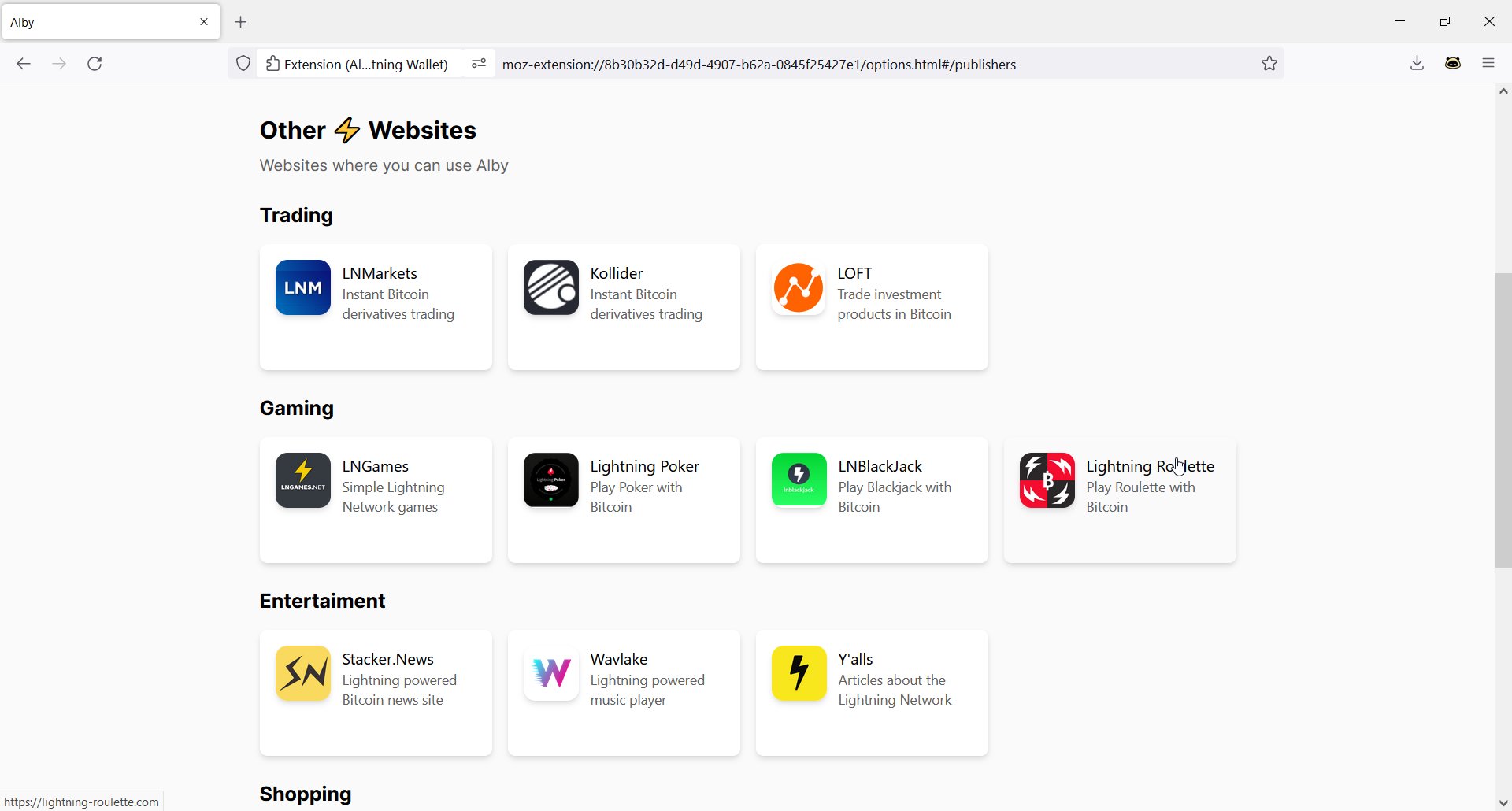The height and width of the screenshot is (811, 1512).
Task: Open the Firefox application menu
Action: [1488, 64]
